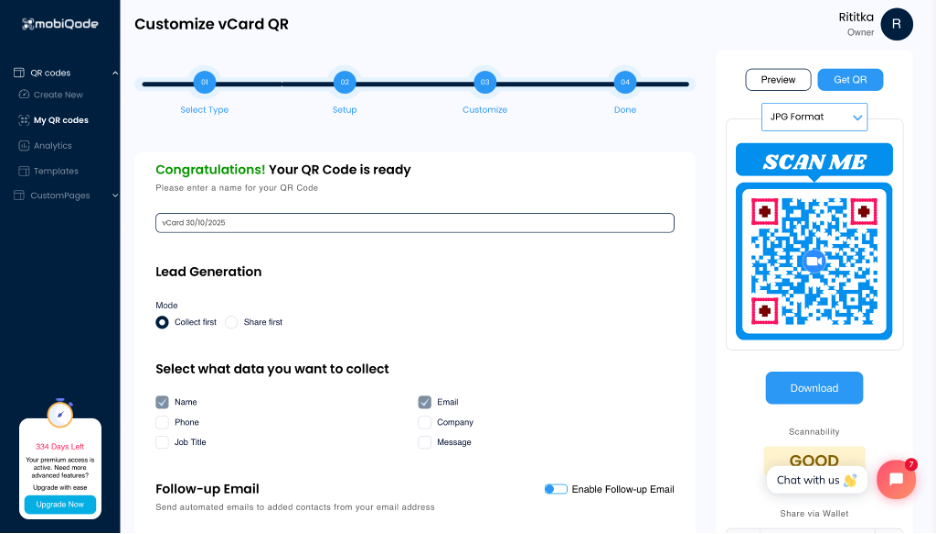
Task: Uncheck the Email checkbox
Action: point(425,402)
